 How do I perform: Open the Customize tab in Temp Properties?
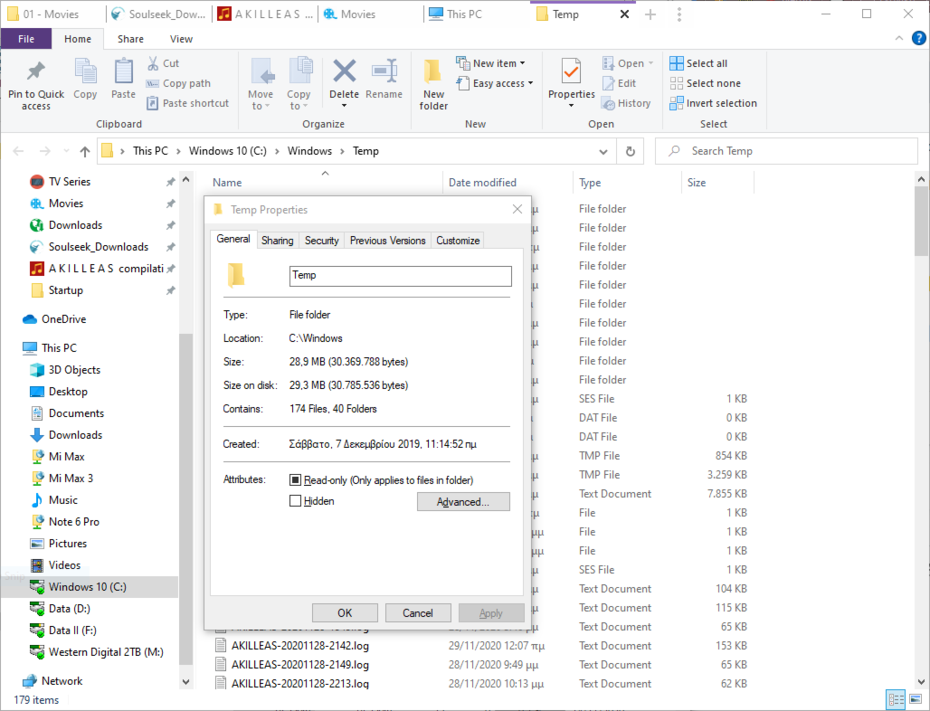click(x=458, y=240)
